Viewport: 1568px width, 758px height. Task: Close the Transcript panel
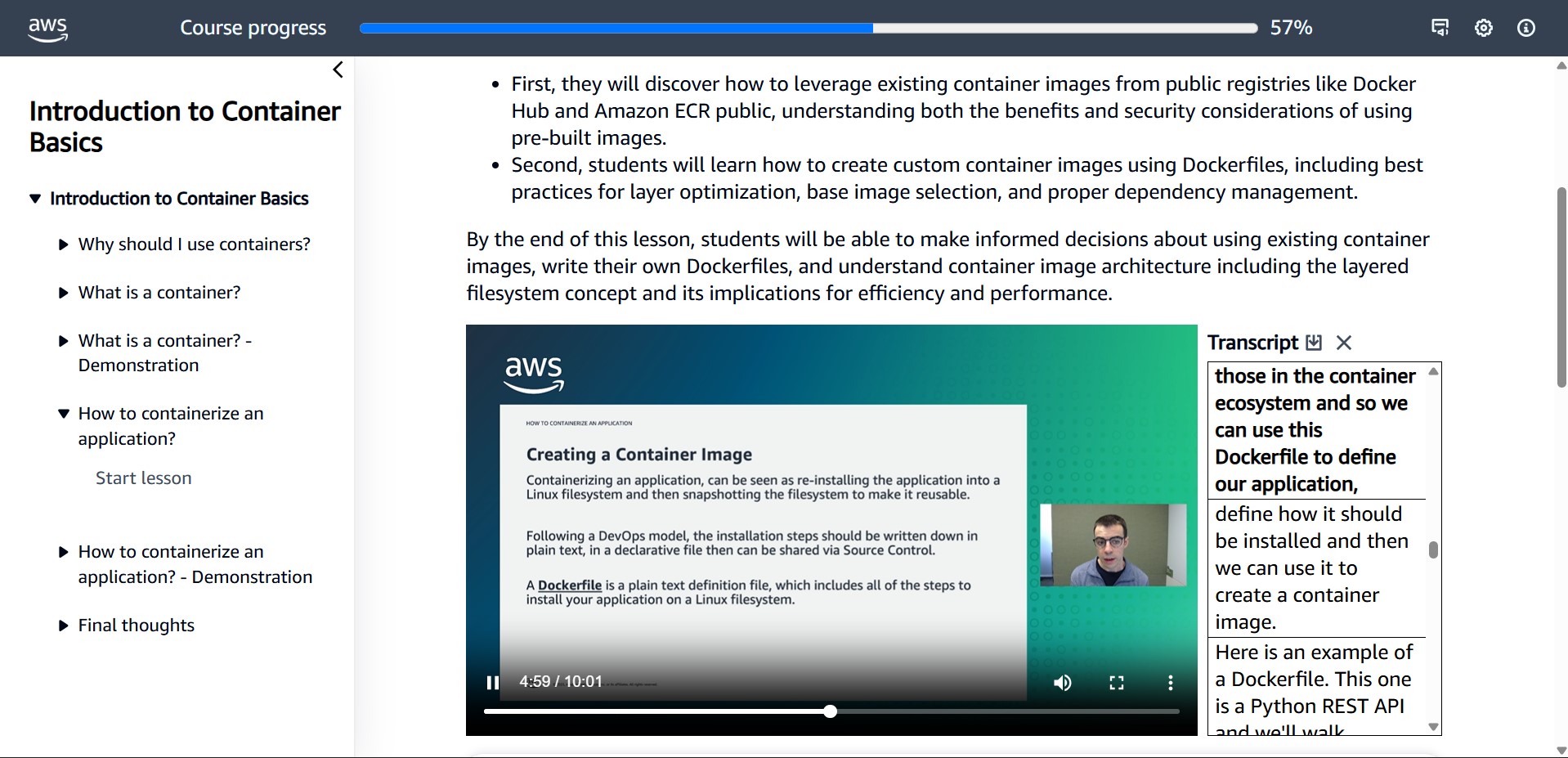pyautogui.click(x=1344, y=343)
